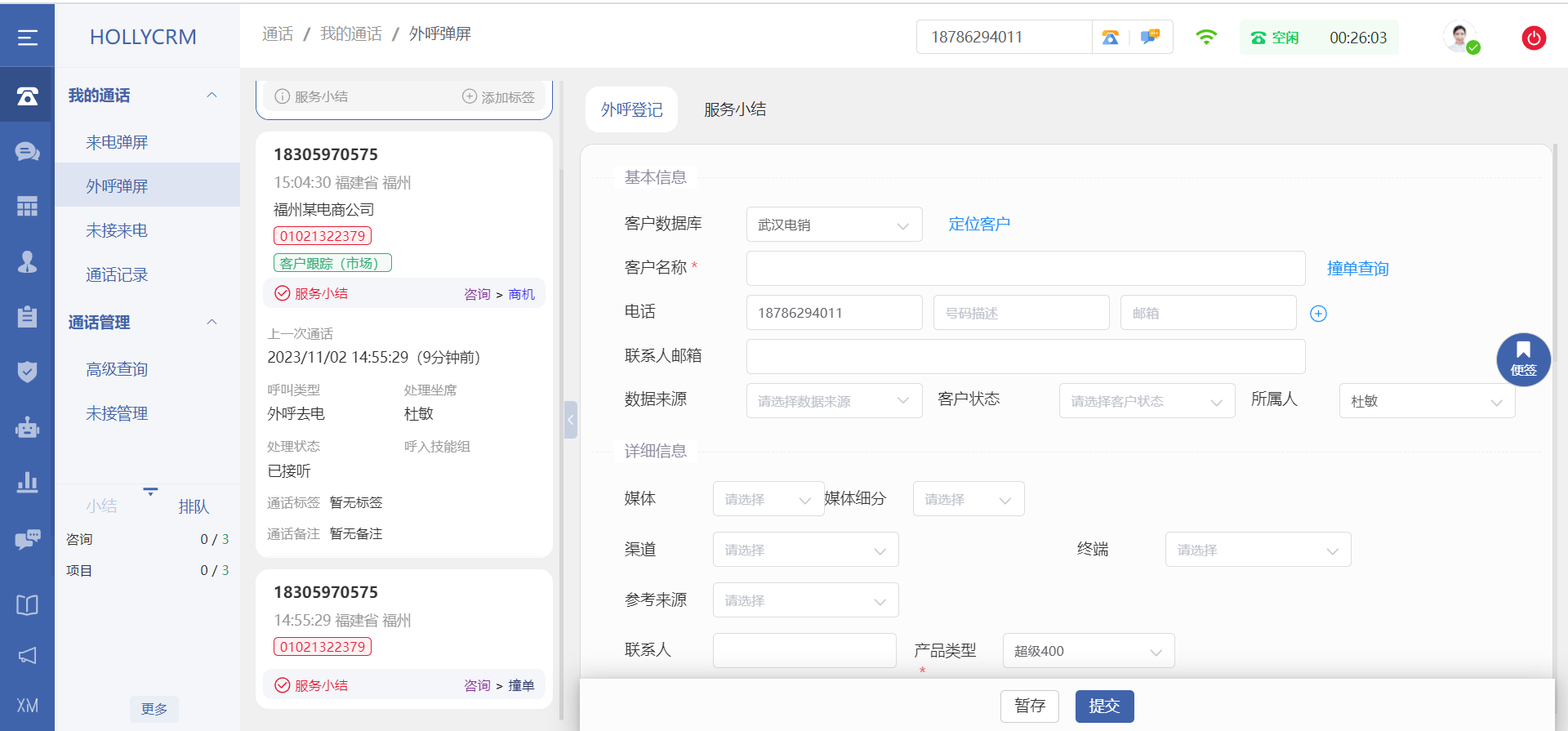Open the XM sidebar icon
Viewport: 1568px width, 731px height.
click(x=27, y=706)
